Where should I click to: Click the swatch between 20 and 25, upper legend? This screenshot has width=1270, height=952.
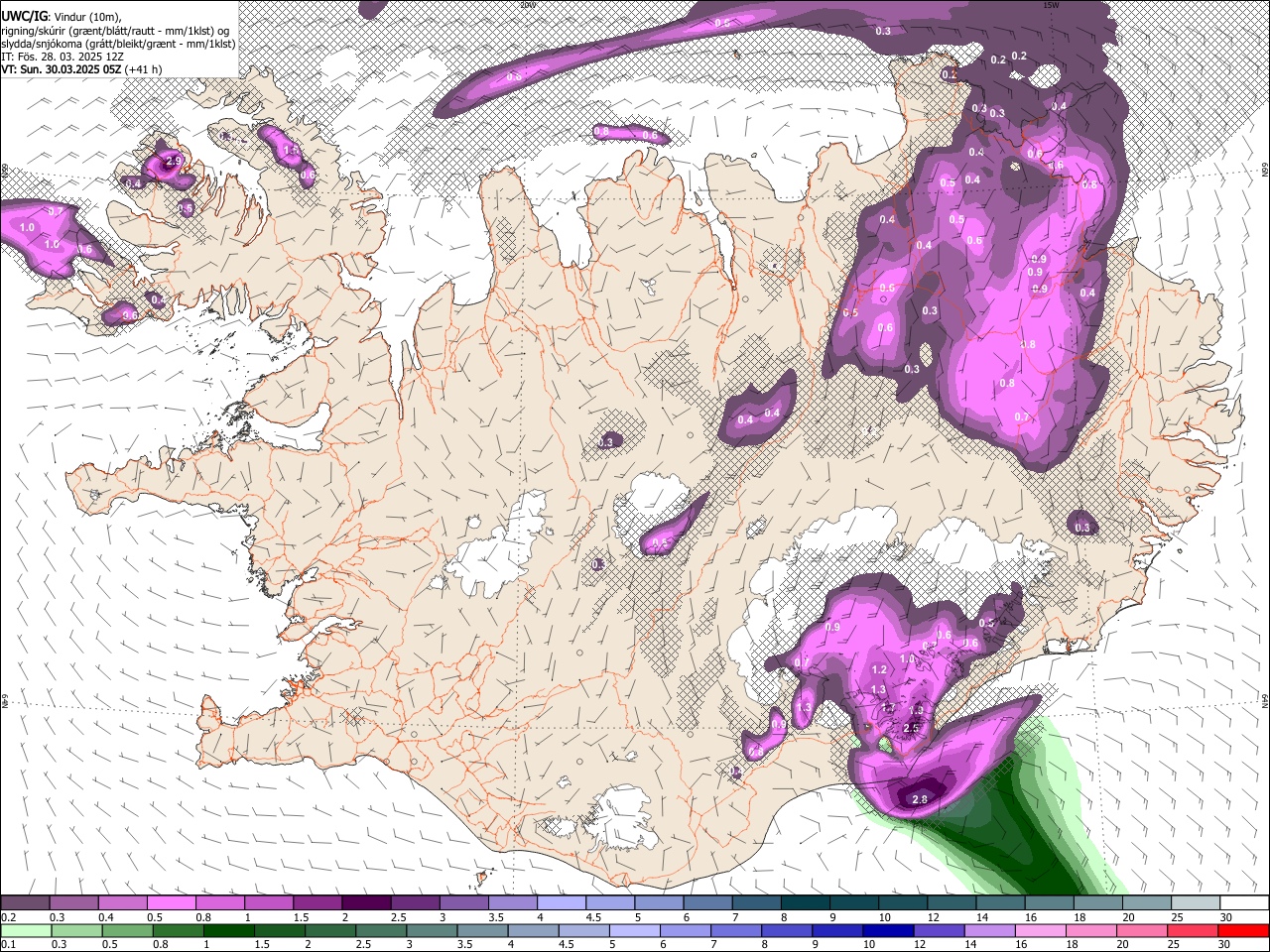coord(1149,903)
